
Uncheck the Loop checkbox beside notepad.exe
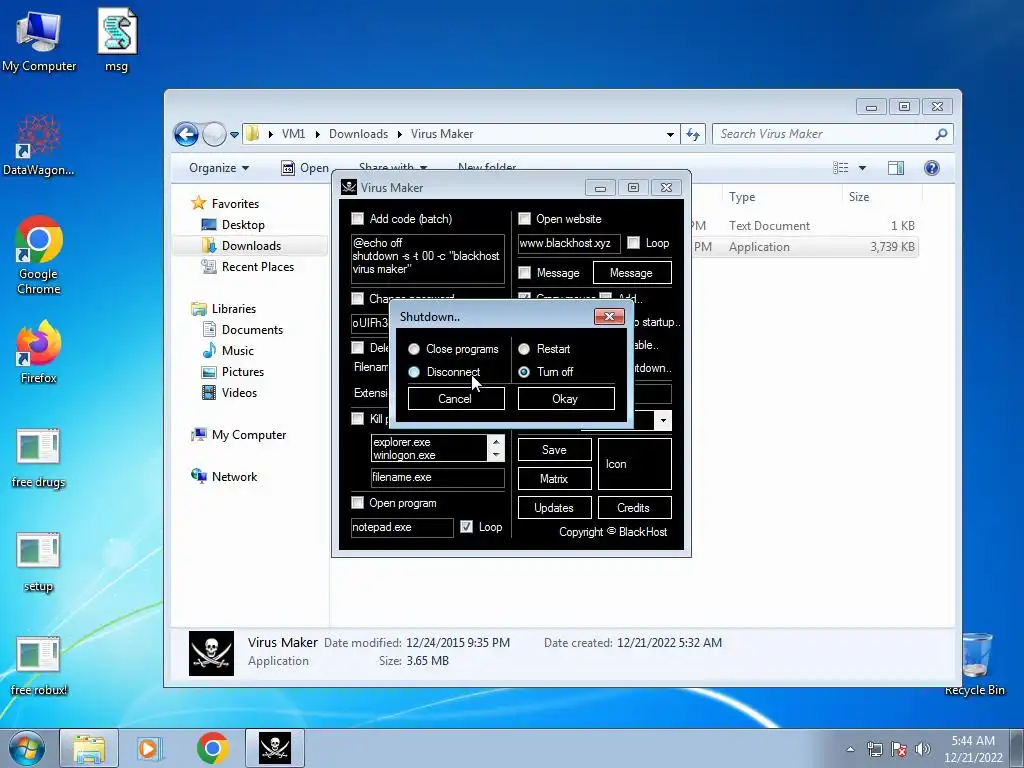pyautogui.click(x=466, y=527)
